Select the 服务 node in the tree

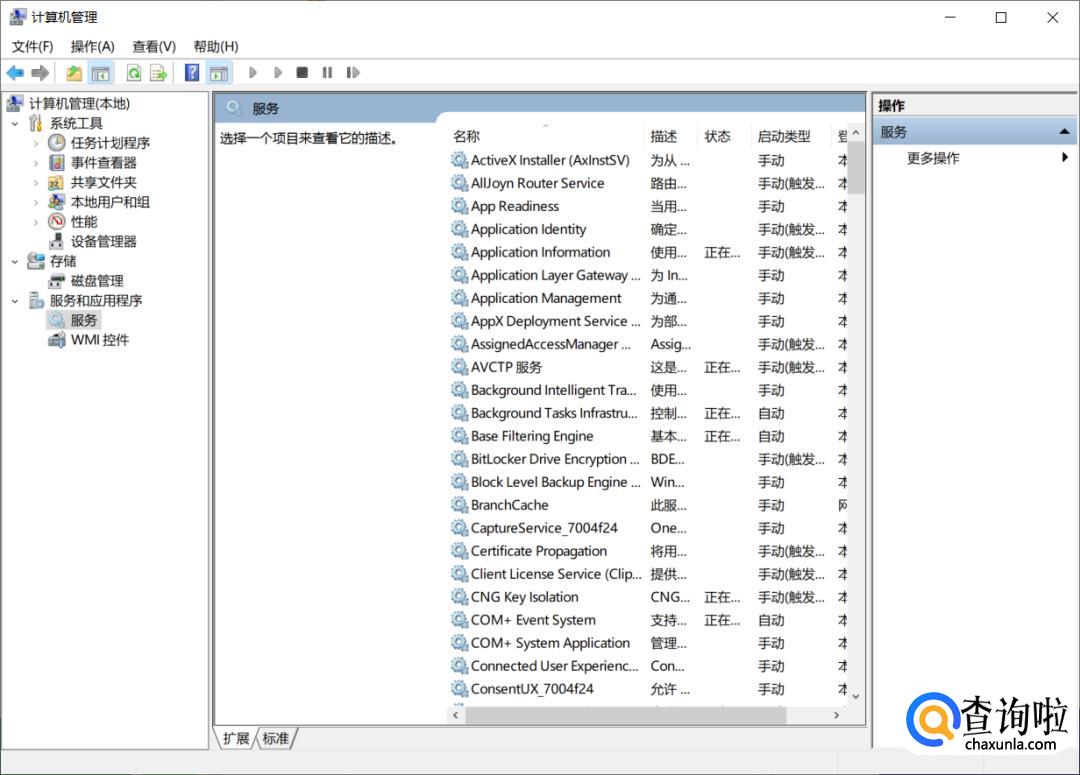[83, 320]
